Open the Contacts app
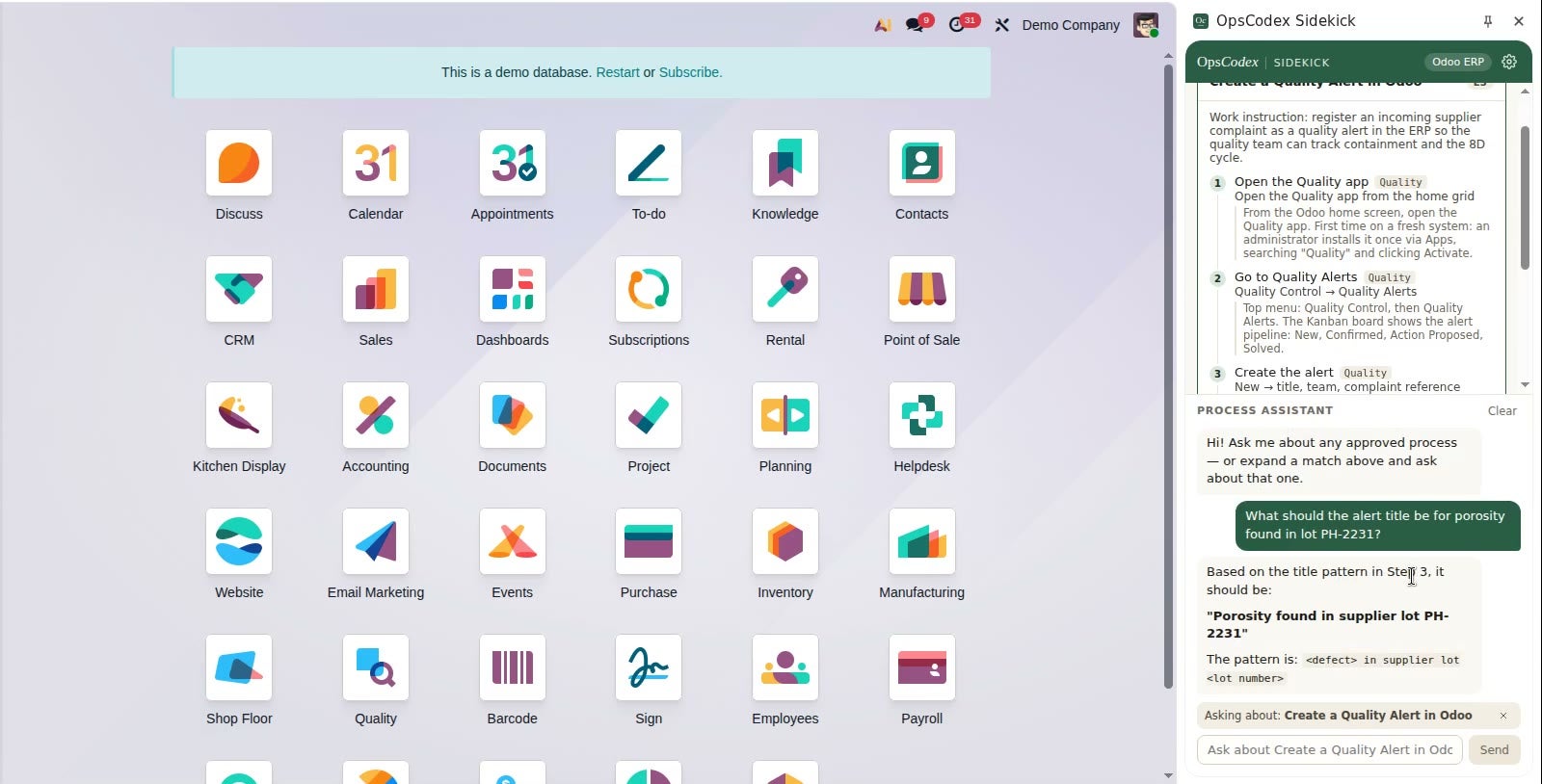This screenshot has height=784, width=1542. (x=922, y=163)
